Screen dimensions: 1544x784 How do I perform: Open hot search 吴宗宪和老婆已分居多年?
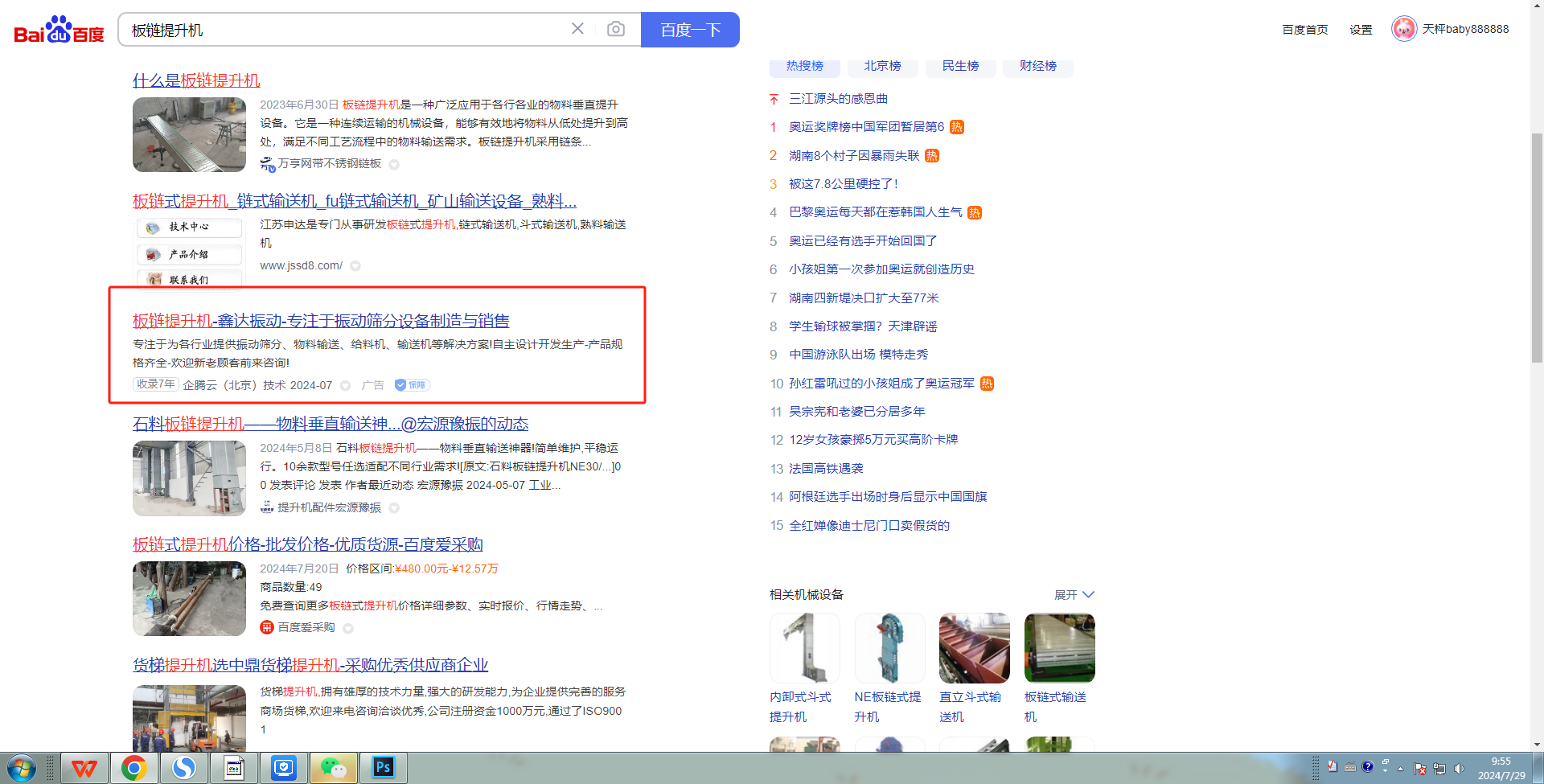point(857,412)
